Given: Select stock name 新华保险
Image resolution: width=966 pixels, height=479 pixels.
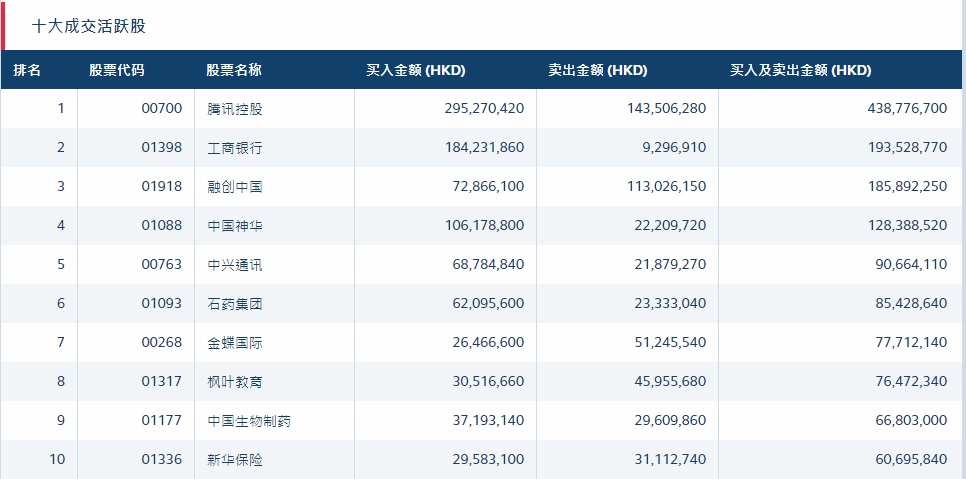Looking at the screenshot, I should pos(235,459).
